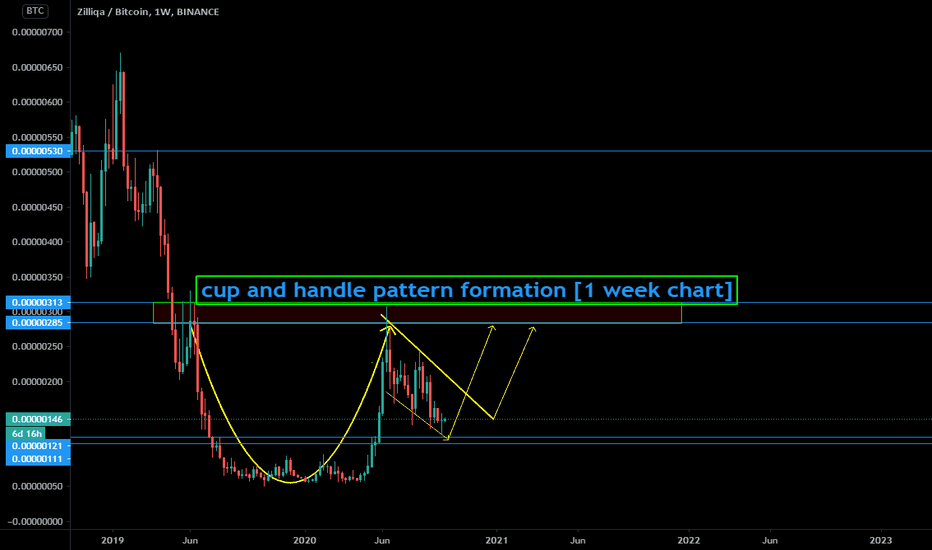932x550 pixels.
Task: Select the 0.00000285 price label
Action: pyautogui.click(x=38, y=323)
